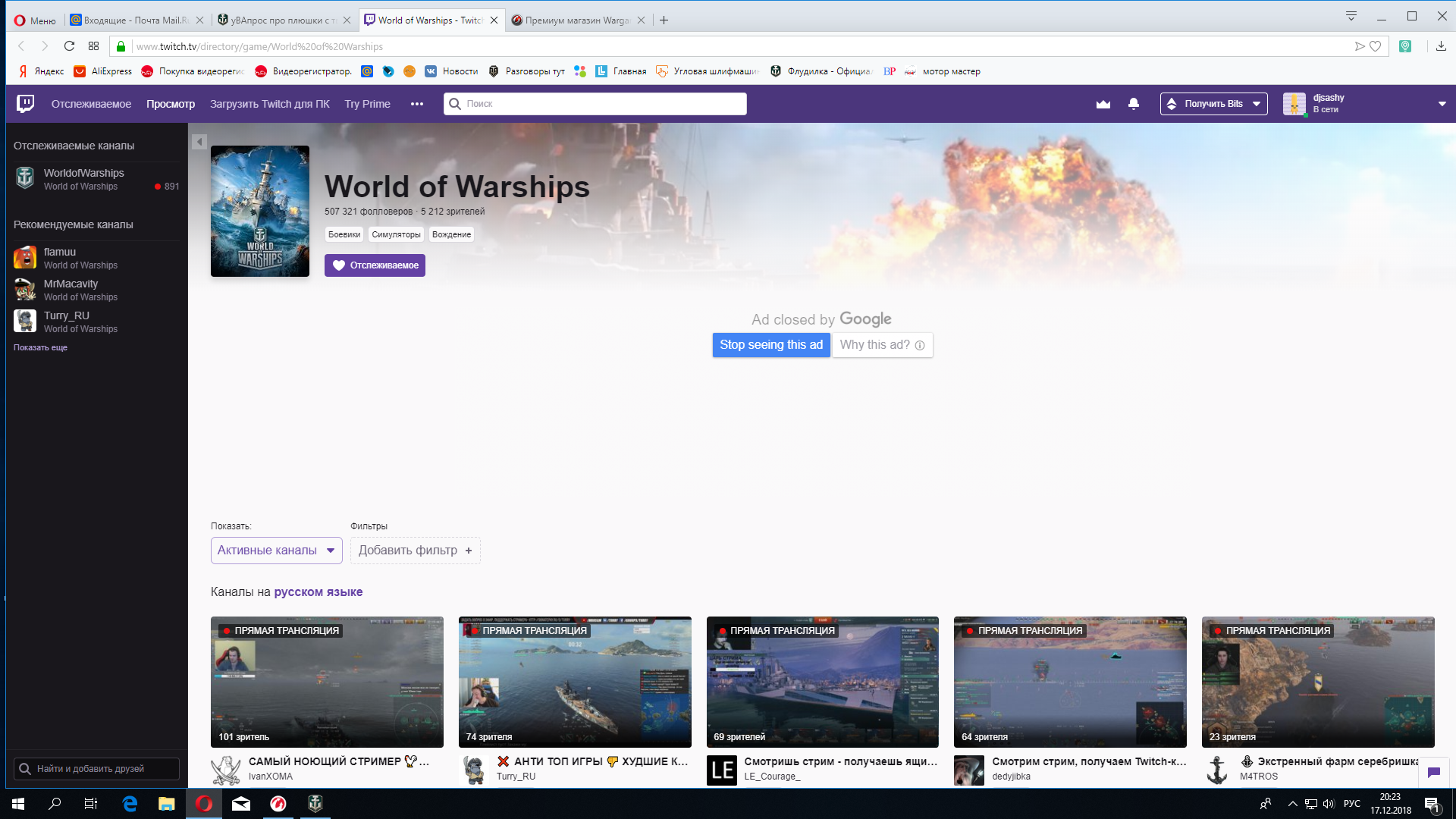1456x819 pixels.
Task: Open the three-dots more menu
Action: pyautogui.click(x=417, y=104)
